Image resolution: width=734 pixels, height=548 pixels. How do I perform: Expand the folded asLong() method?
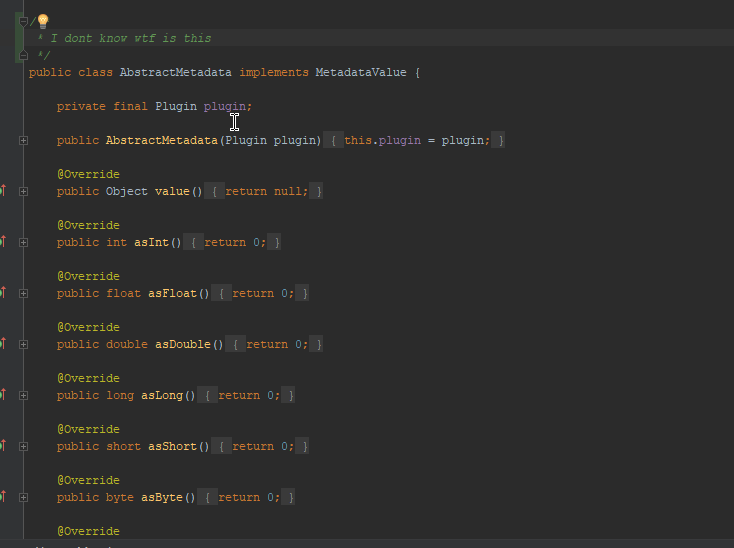(x=23, y=395)
